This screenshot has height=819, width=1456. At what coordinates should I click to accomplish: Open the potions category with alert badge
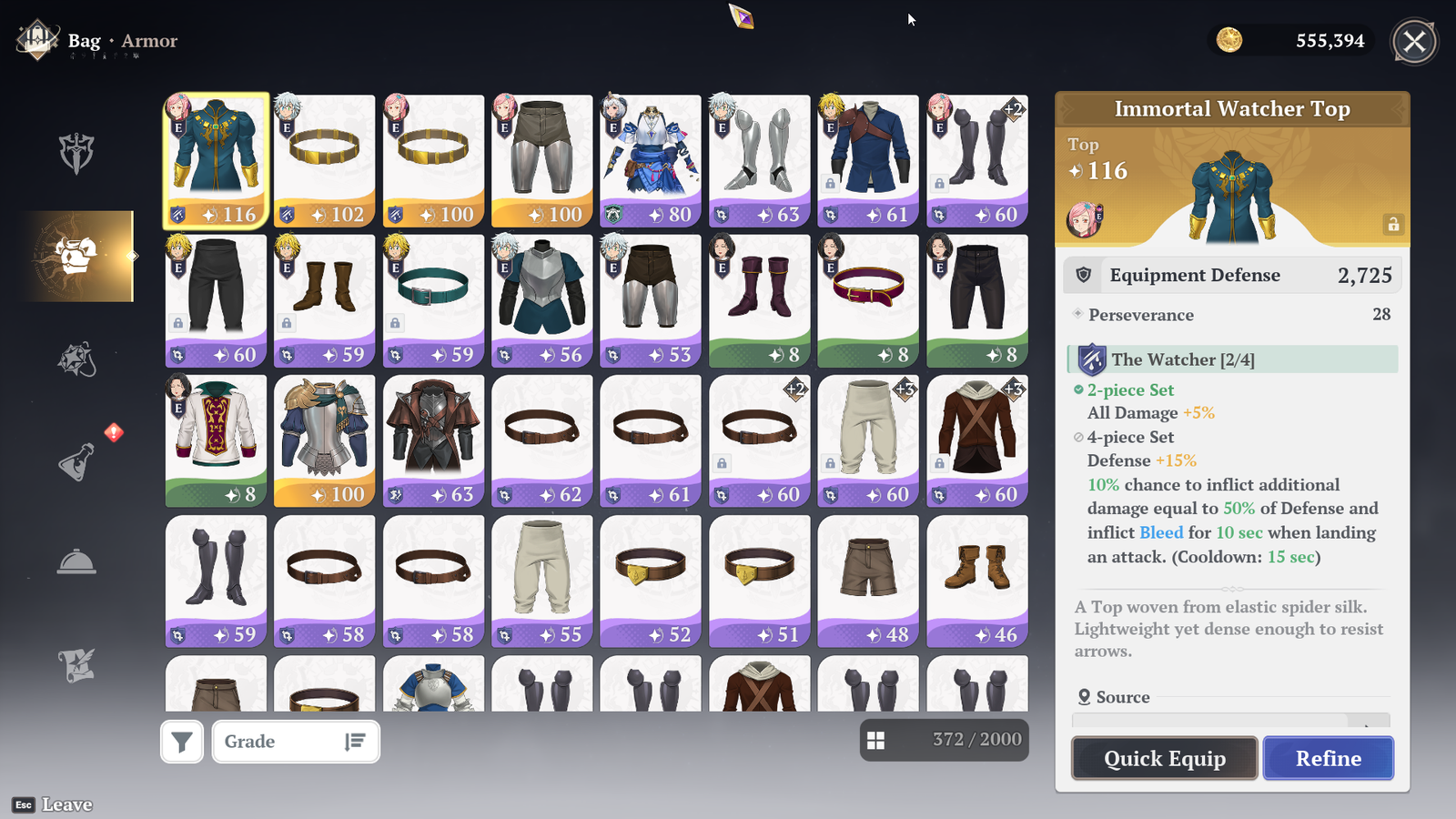point(78,460)
